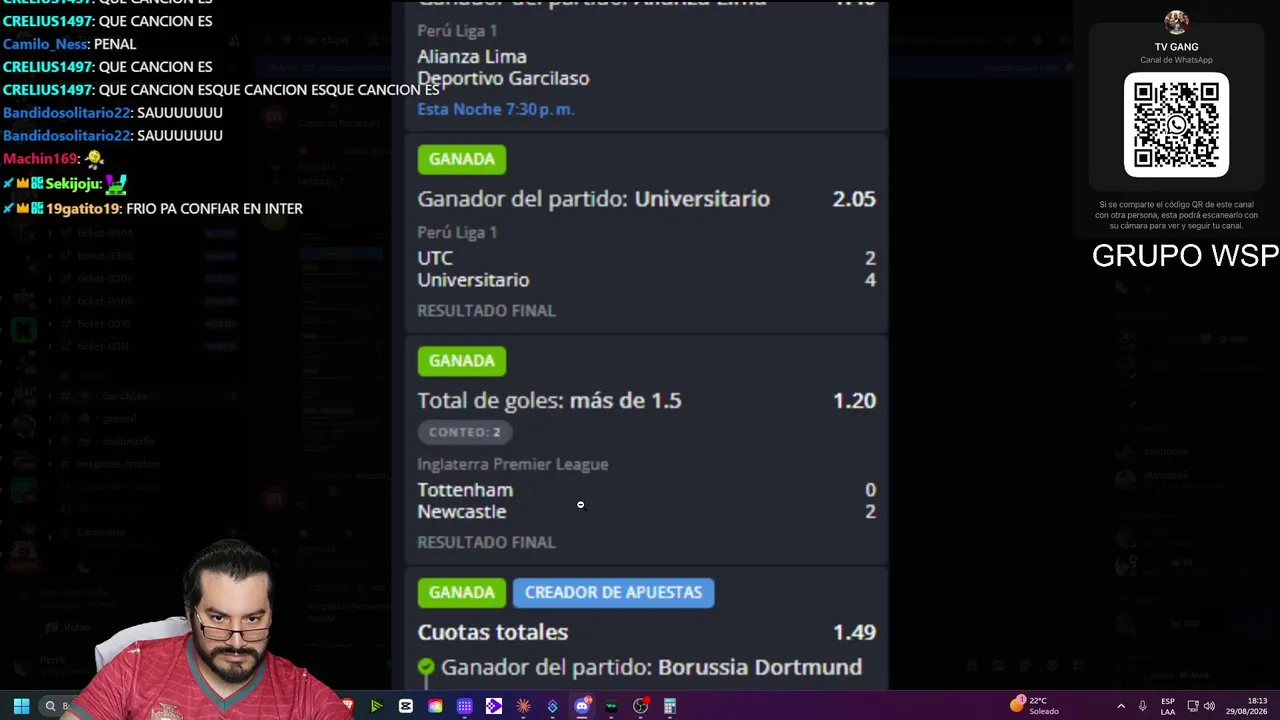Click the 2.05 odds value
The image size is (1280, 720).
point(854,199)
